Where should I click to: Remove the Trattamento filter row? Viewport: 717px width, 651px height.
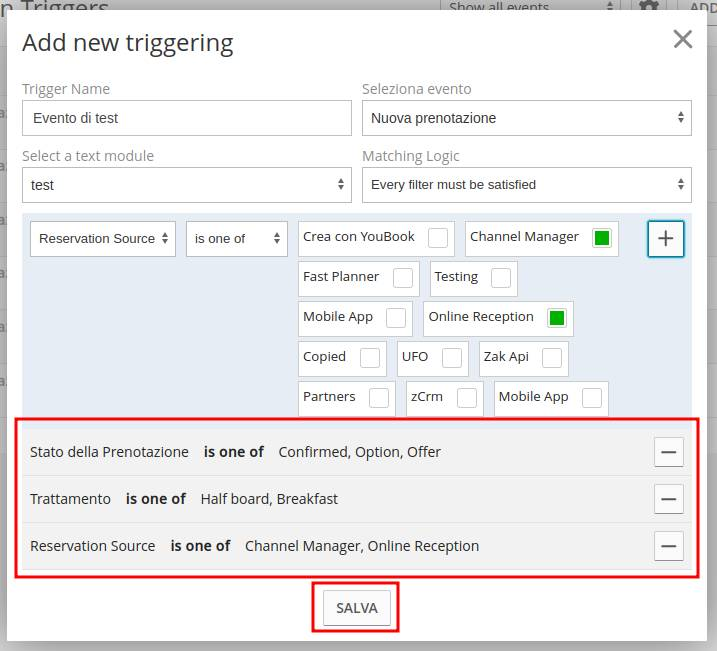669,499
